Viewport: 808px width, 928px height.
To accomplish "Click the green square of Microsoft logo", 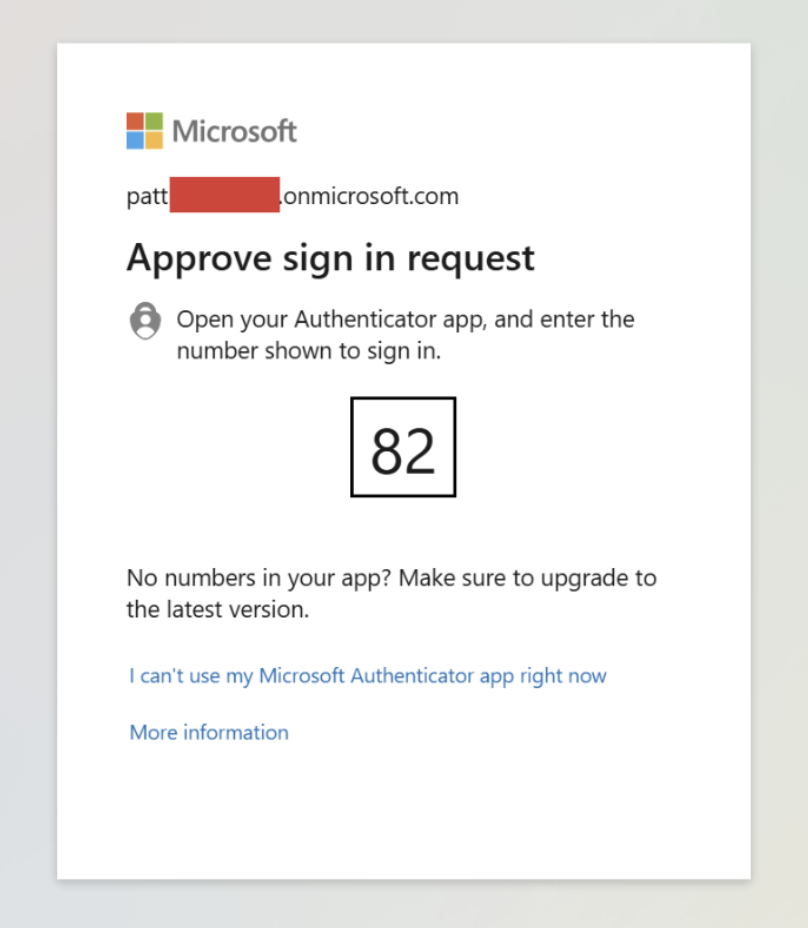I will tap(153, 122).
